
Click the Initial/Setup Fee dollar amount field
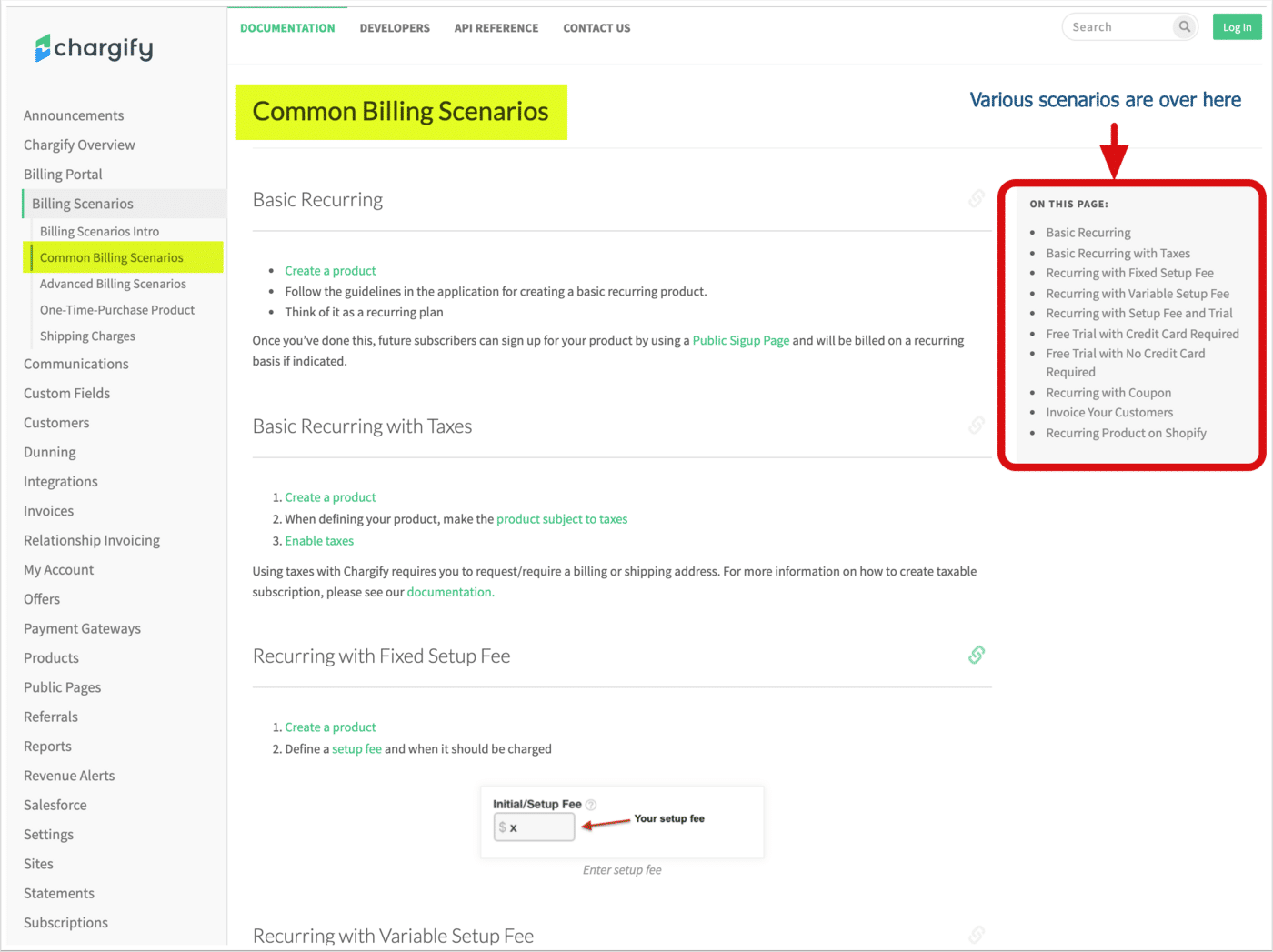click(x=534, y=827)
